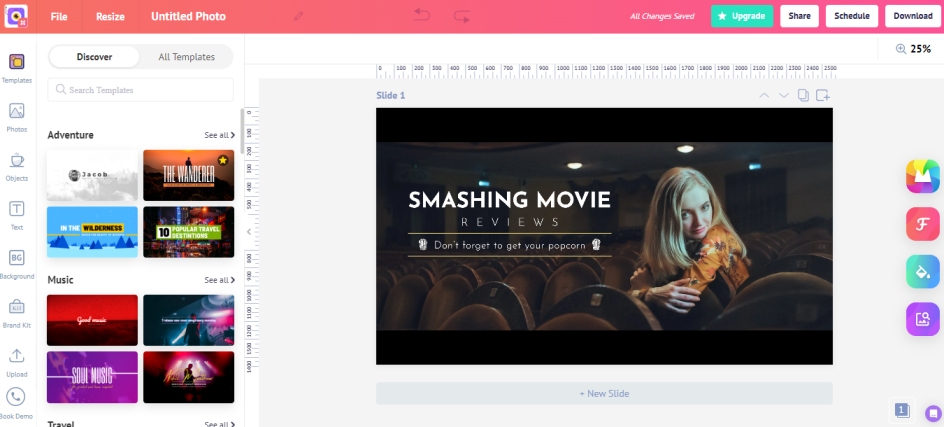Select The Wanderer template thumbnail

pos(188,175)
